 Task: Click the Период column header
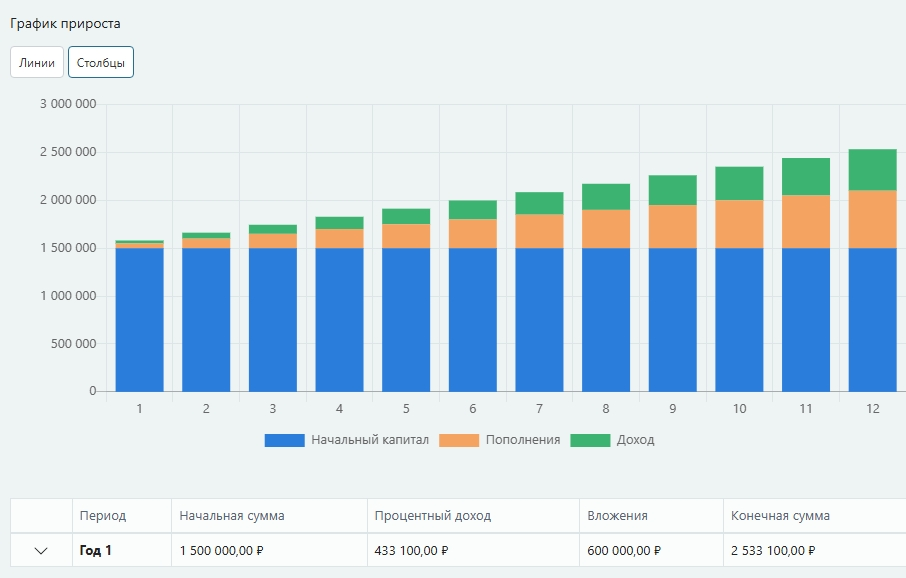click(x=103, y=516)
